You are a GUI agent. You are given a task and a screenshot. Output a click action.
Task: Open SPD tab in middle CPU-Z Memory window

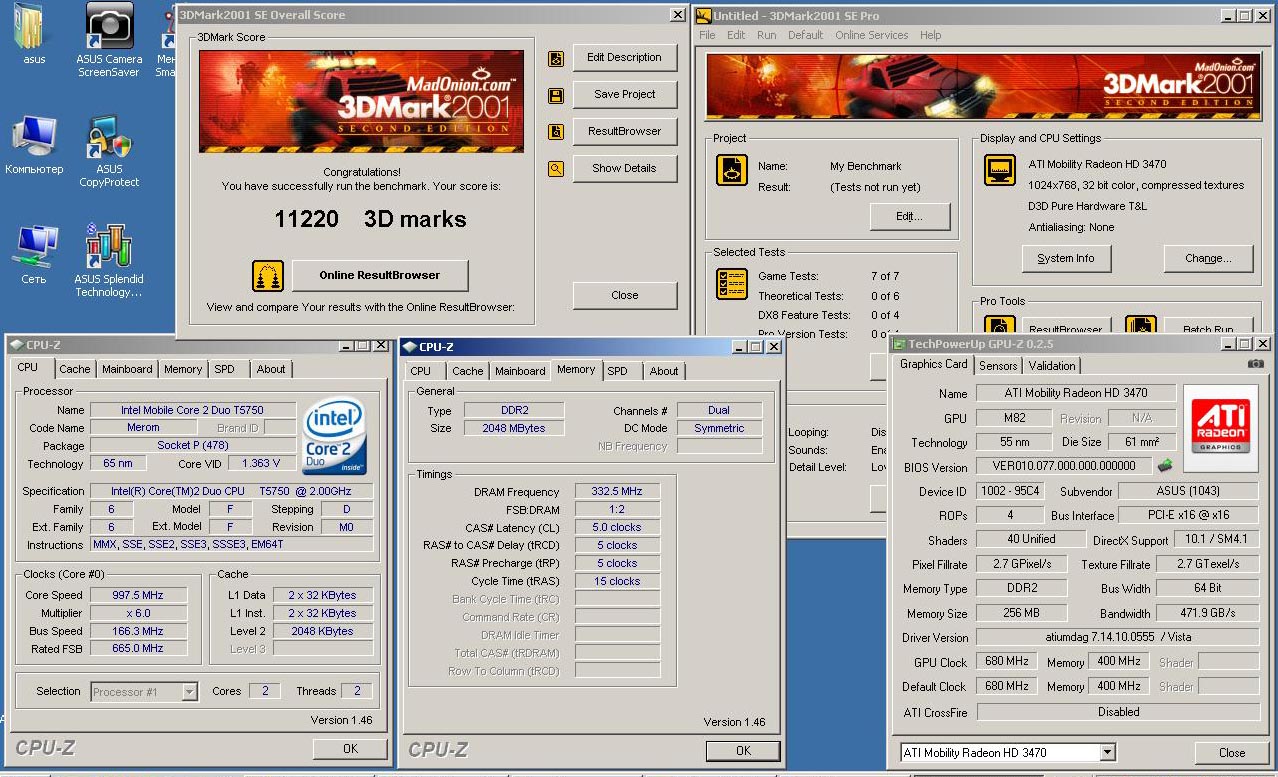tap(618, 371)
